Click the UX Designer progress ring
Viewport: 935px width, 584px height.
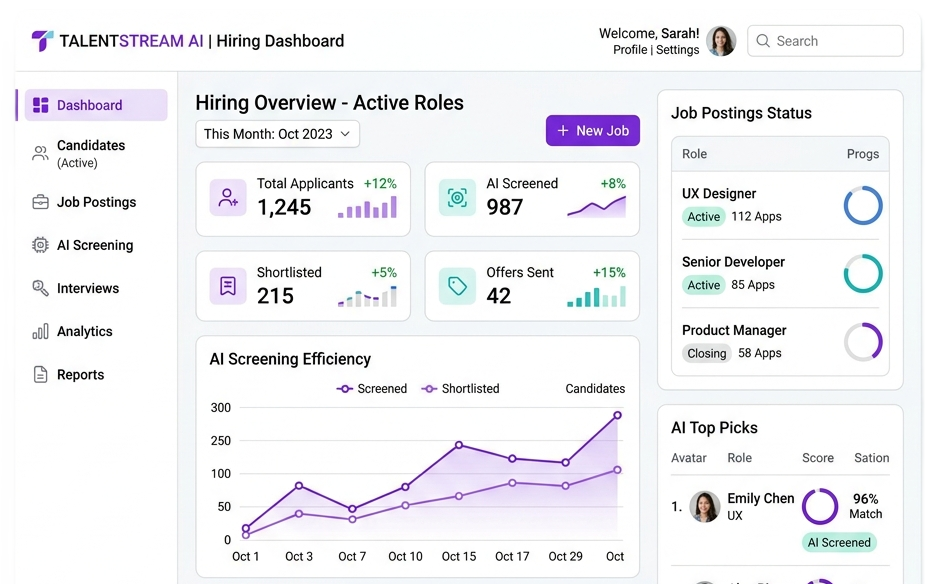point(863,206)
